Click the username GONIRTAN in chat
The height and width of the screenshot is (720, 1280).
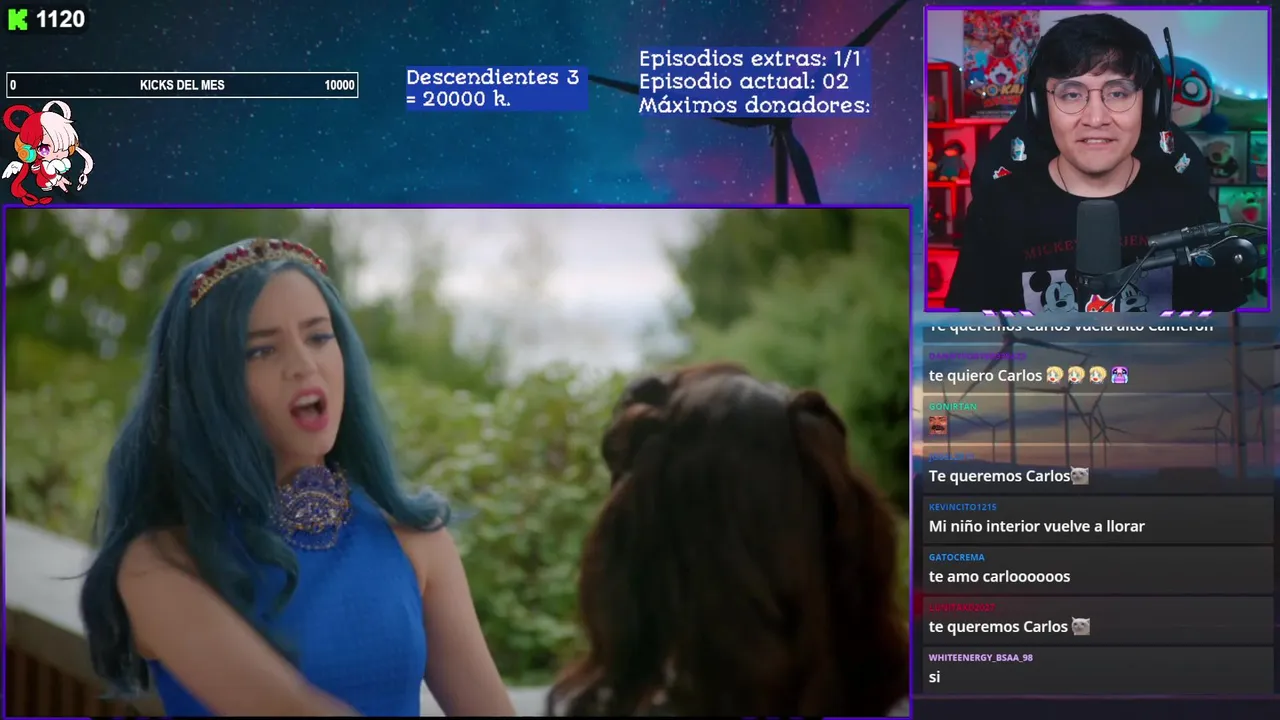pyautogui.click(x=952, y=407)
